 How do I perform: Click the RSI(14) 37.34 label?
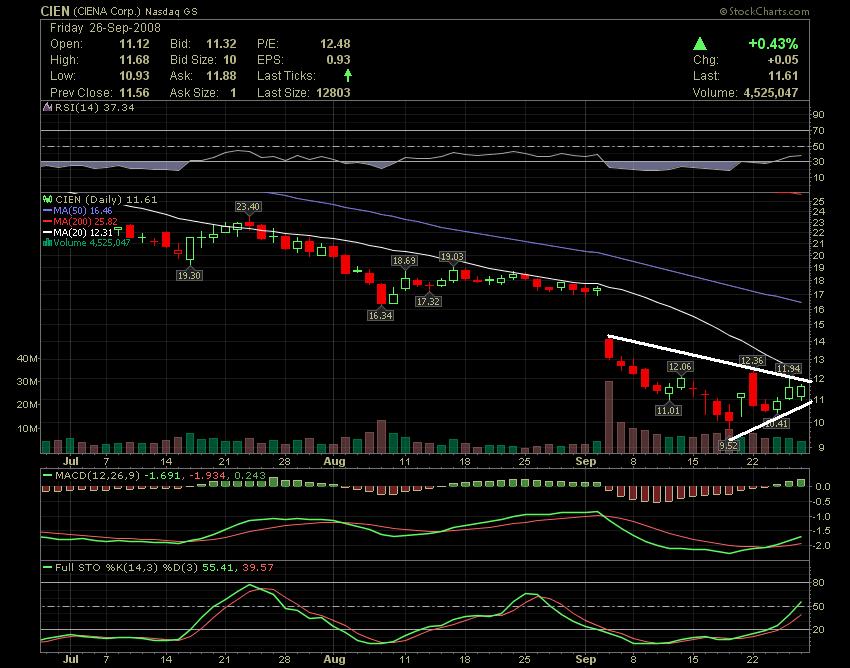[x=95, y=107]
